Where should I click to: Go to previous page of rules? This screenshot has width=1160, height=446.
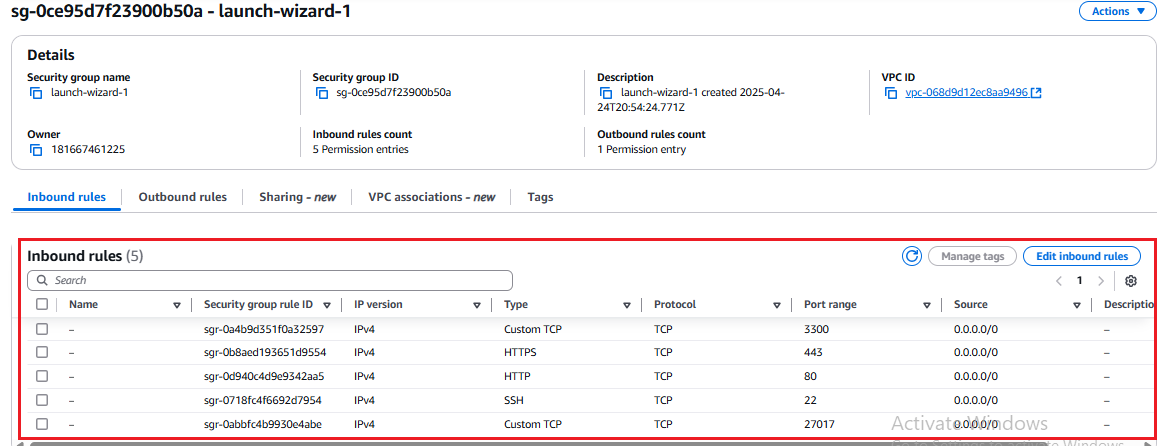pyautogui.click(x=1059, y=281)
